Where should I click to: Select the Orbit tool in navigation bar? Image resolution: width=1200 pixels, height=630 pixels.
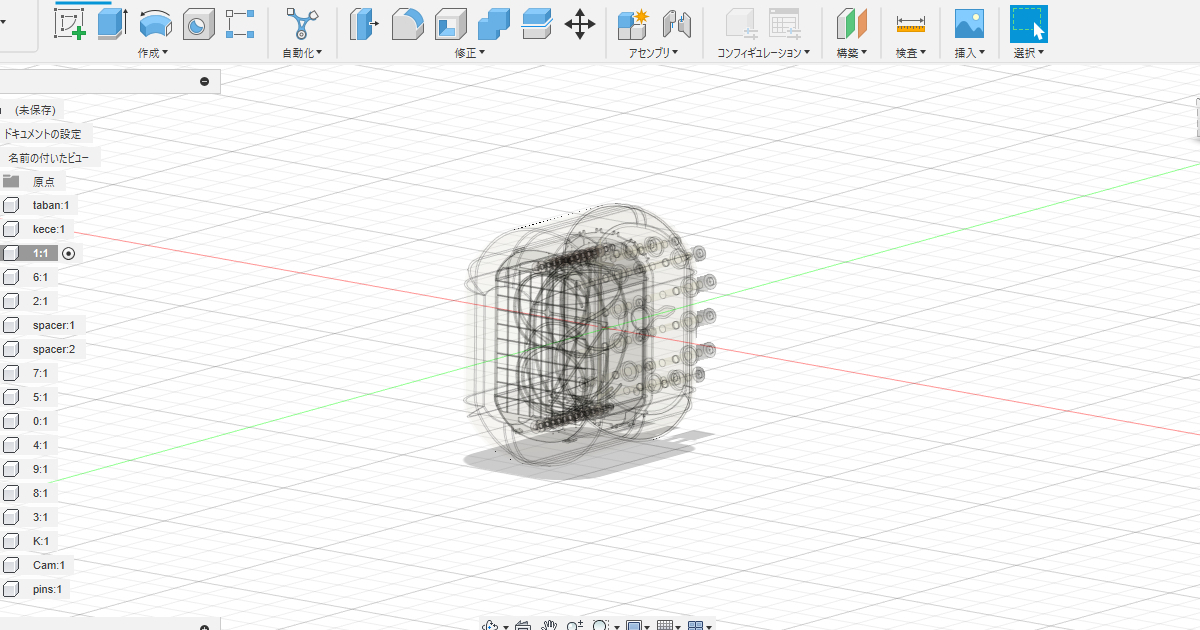pyautogui.click(x=491, y=626)
